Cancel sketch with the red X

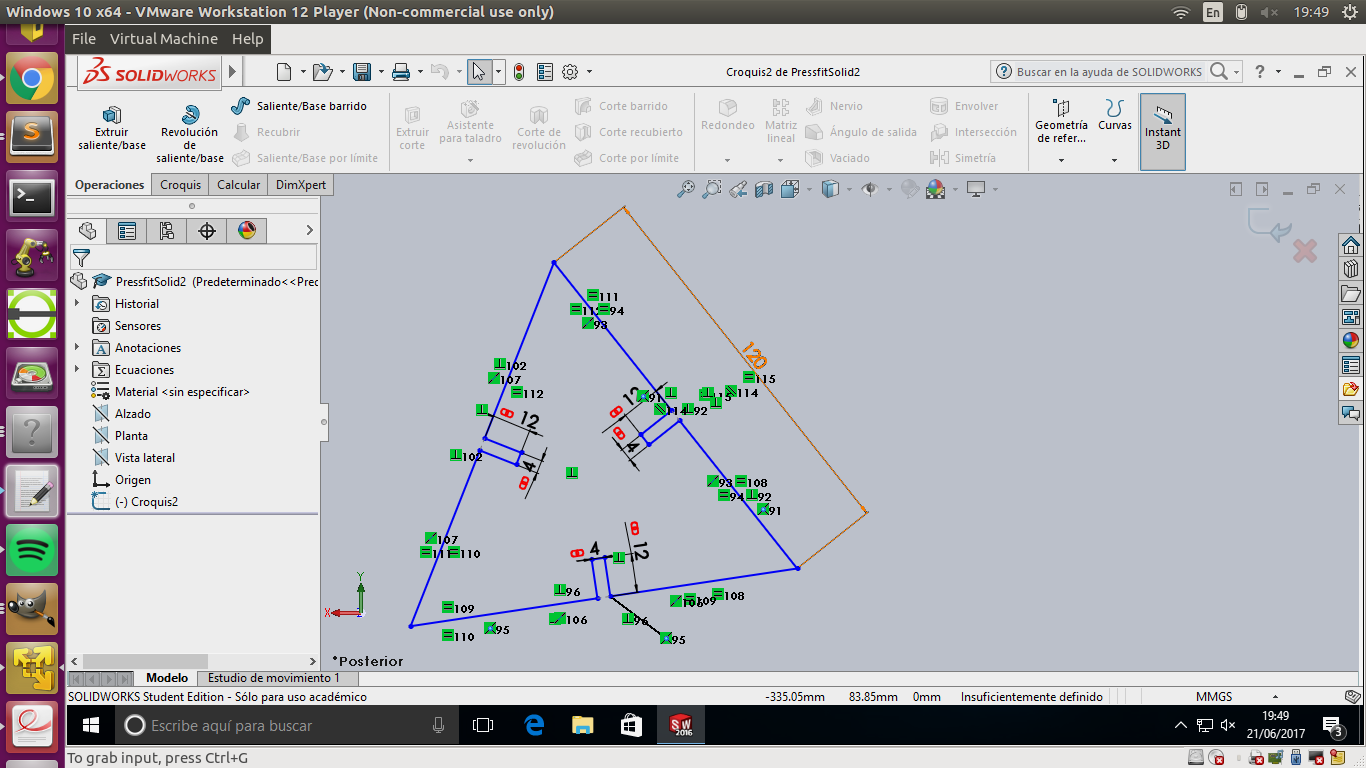[x=1304, y=251]
